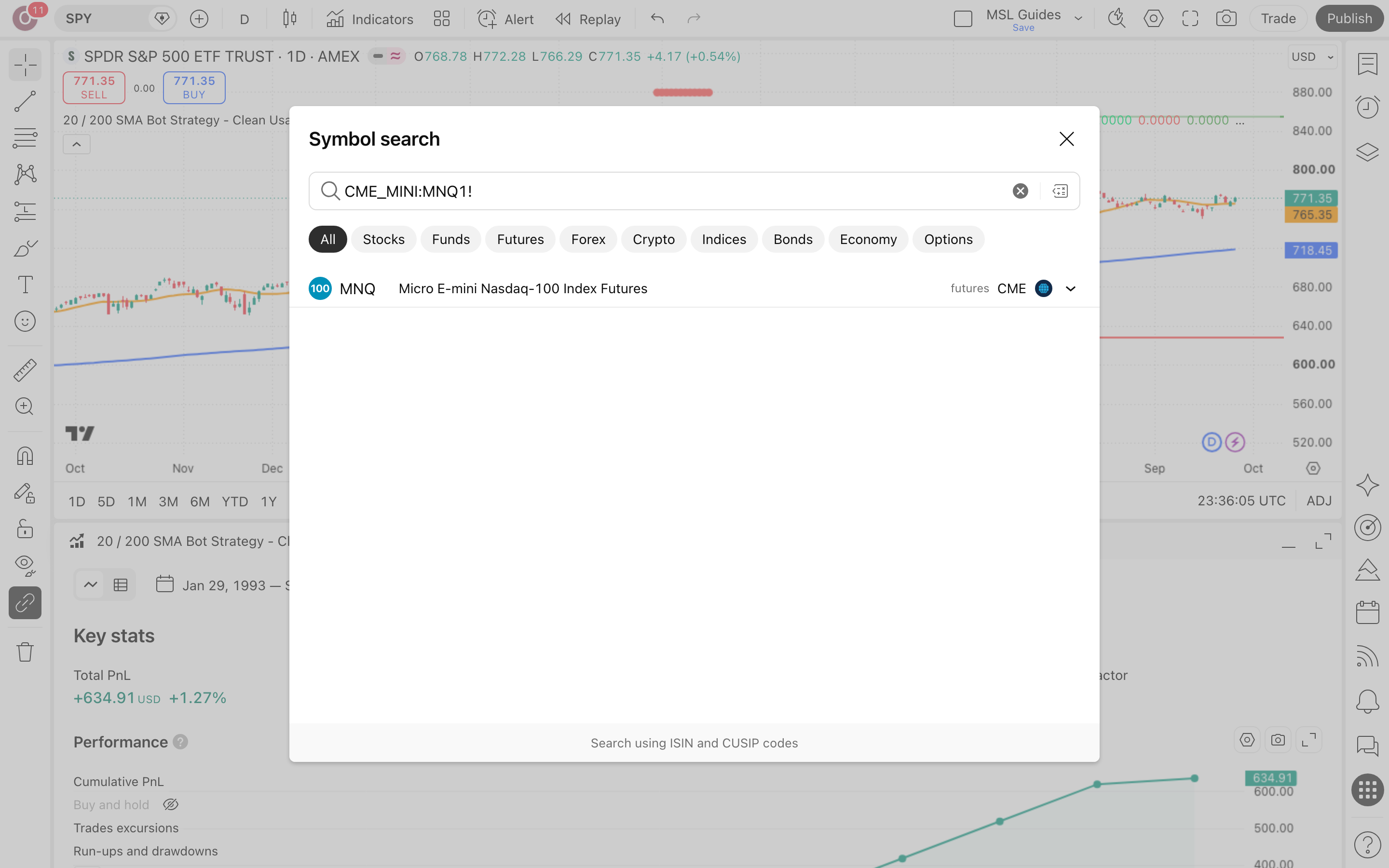
Task: Open the forecasting and measurement tools
Action: (25, 211)
